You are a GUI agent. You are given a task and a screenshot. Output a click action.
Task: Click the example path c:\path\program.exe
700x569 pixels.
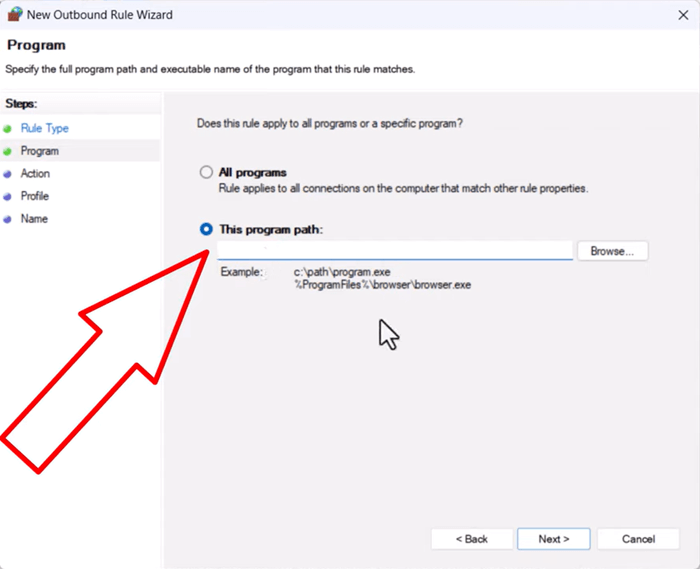click(342, 272)
